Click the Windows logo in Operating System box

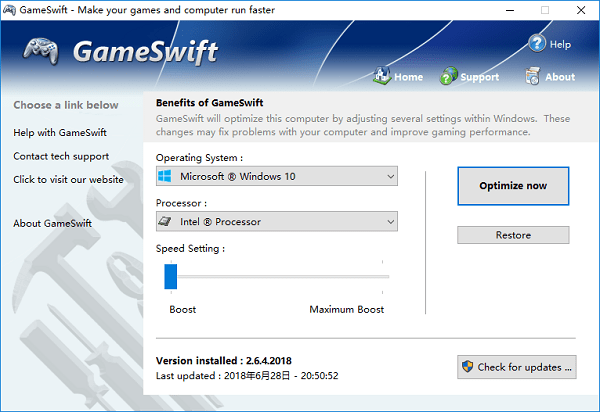tap(166, 177)
